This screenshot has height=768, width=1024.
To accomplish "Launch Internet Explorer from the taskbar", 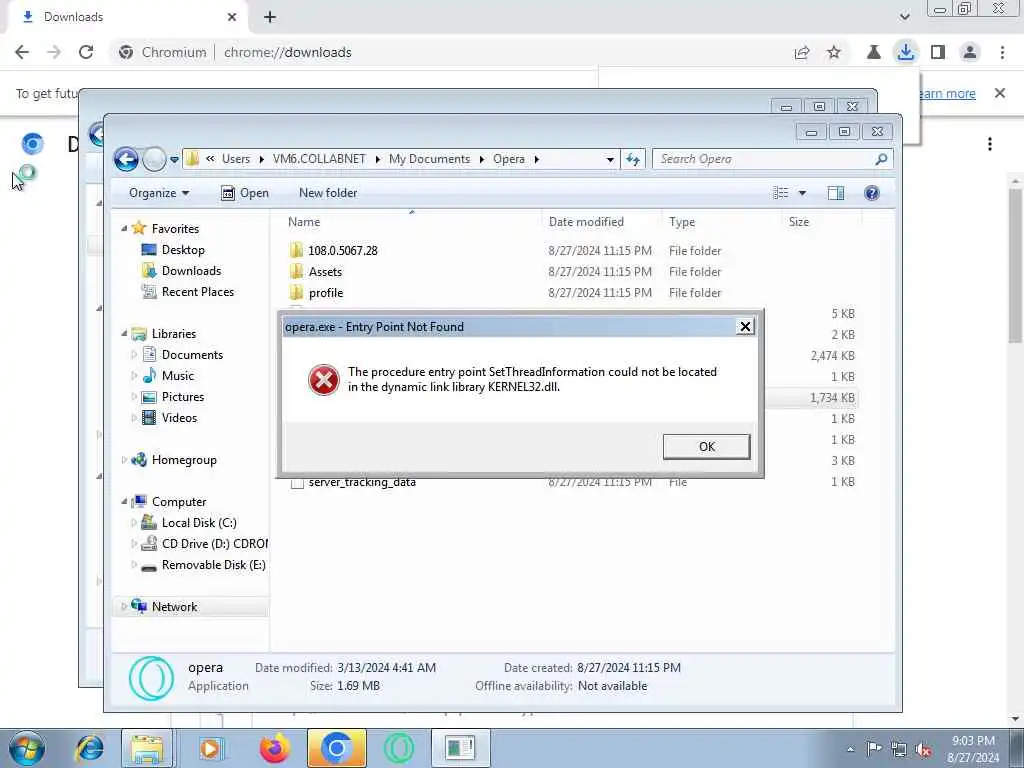I will click(89, 748).
